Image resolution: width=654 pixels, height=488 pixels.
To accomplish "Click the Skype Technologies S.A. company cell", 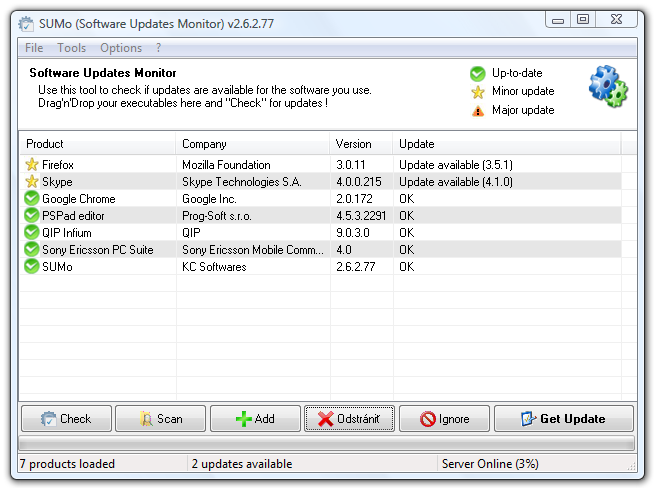I will [242, 182].
